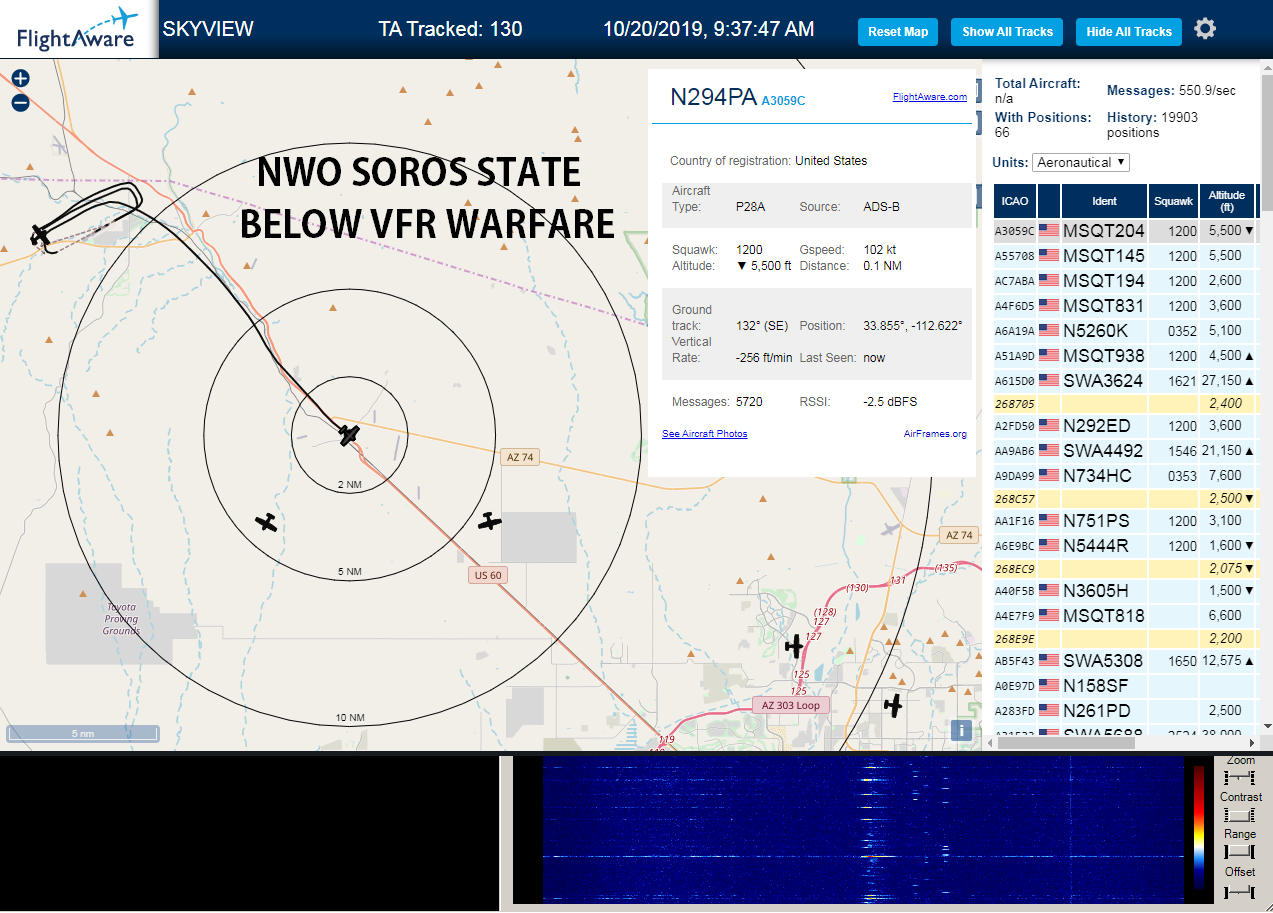Open the See Aircraft Photos link
This screenshot has height=913, width=1273.
(705, 434)
